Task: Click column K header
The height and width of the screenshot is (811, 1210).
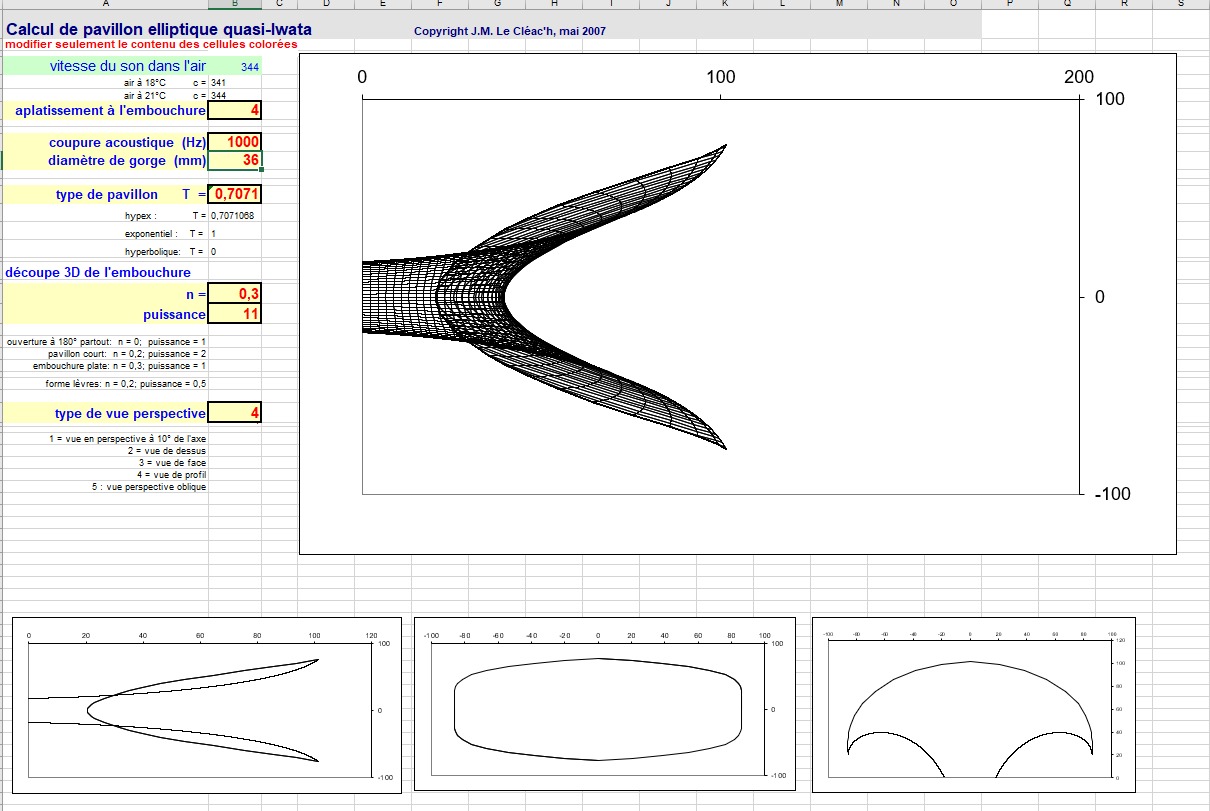Action: (x=724, y=4)
